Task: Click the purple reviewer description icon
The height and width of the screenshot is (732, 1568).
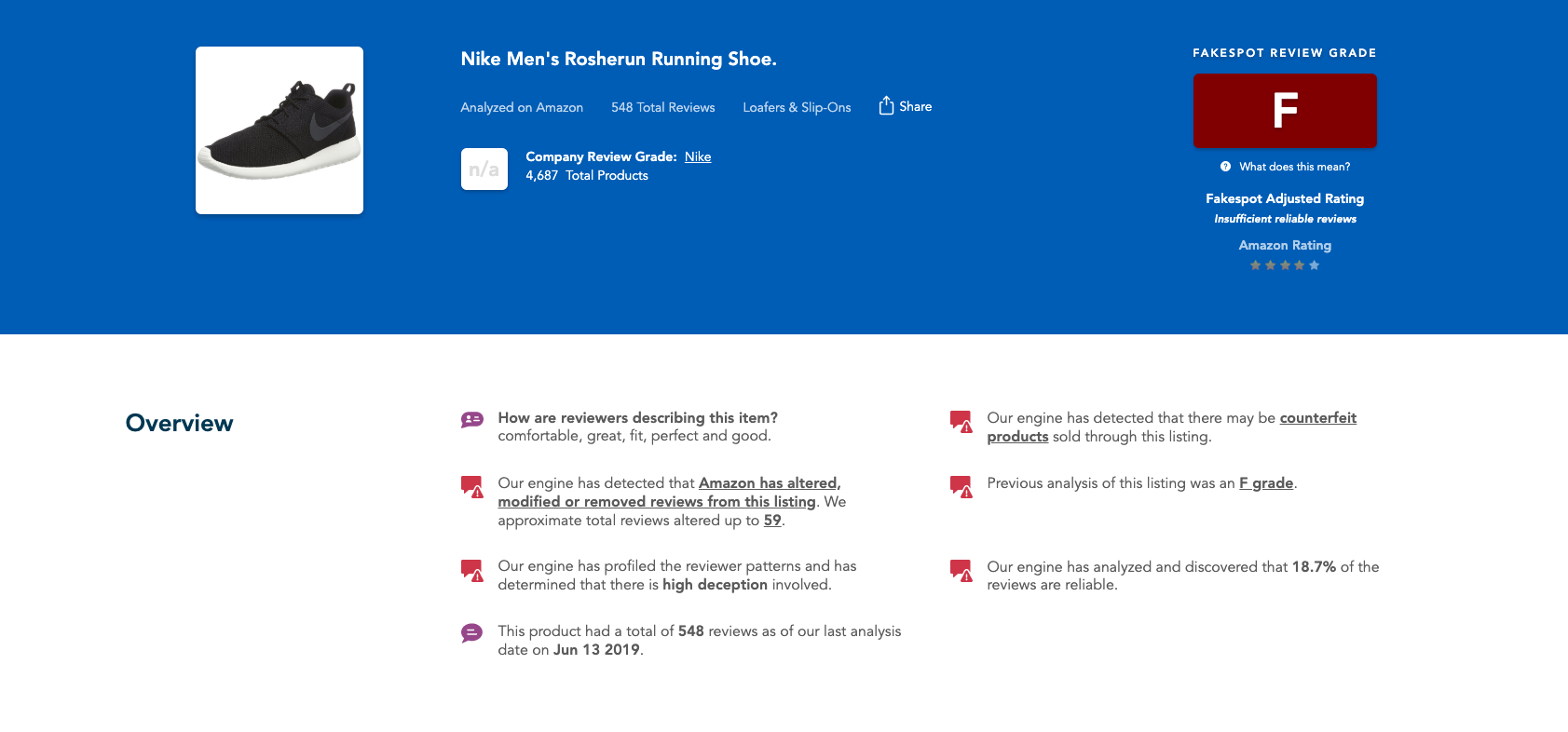Action: point(472,420)
